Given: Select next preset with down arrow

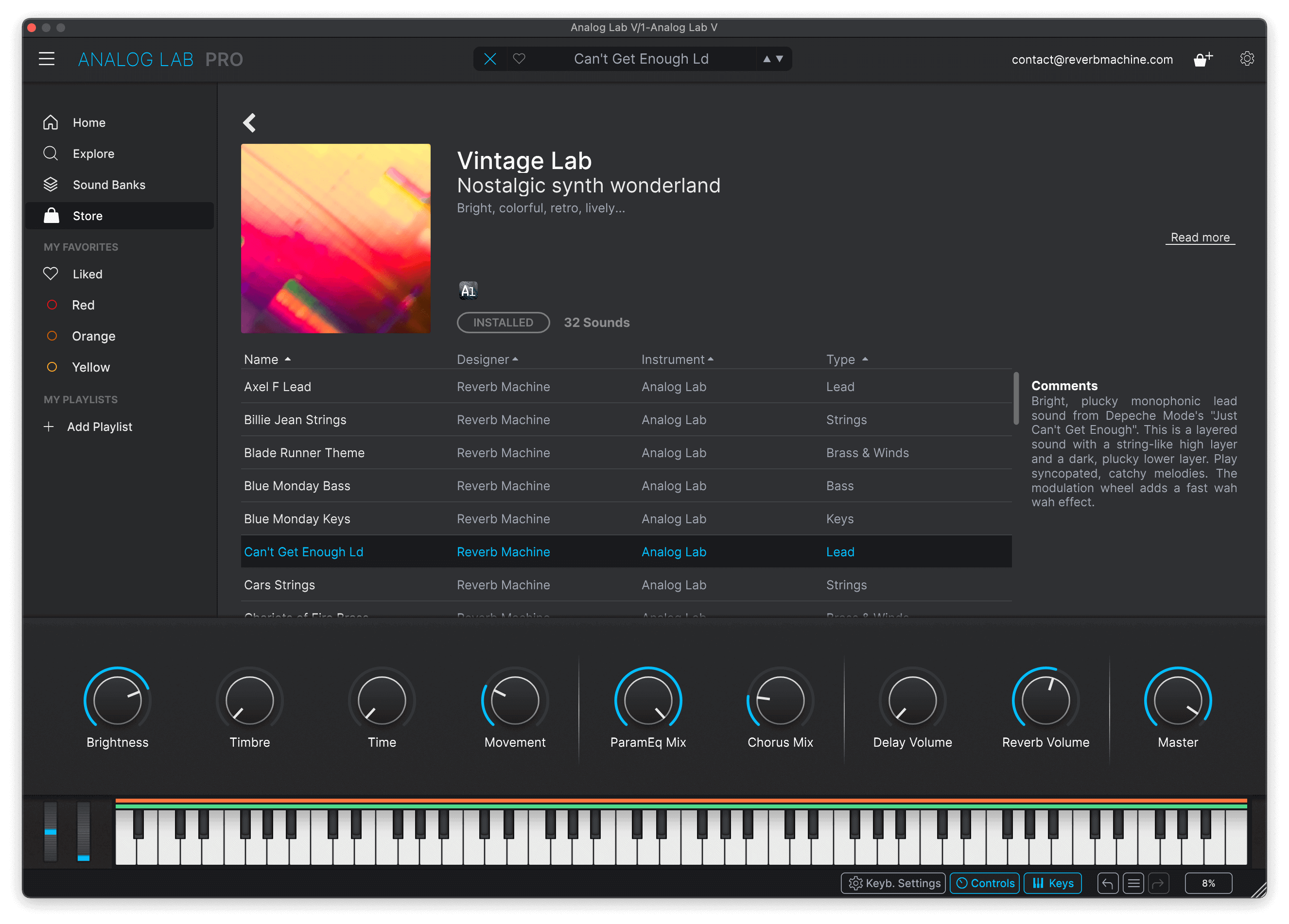Looking at the screenshot, I should (780, 58).
